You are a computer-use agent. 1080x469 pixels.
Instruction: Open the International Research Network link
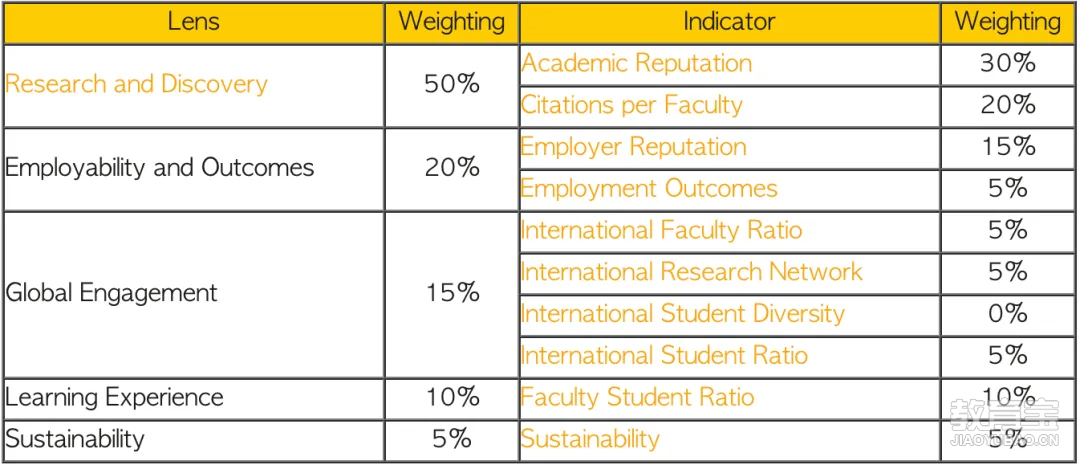[692, 272]
